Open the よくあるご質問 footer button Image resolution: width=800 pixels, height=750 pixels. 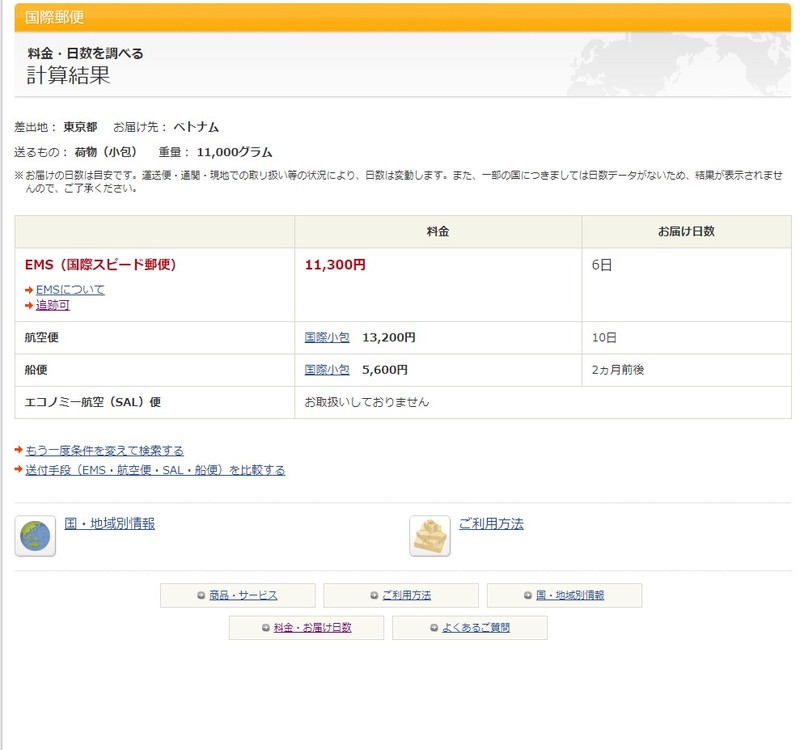pyautogui.click(x=470, y=628)
